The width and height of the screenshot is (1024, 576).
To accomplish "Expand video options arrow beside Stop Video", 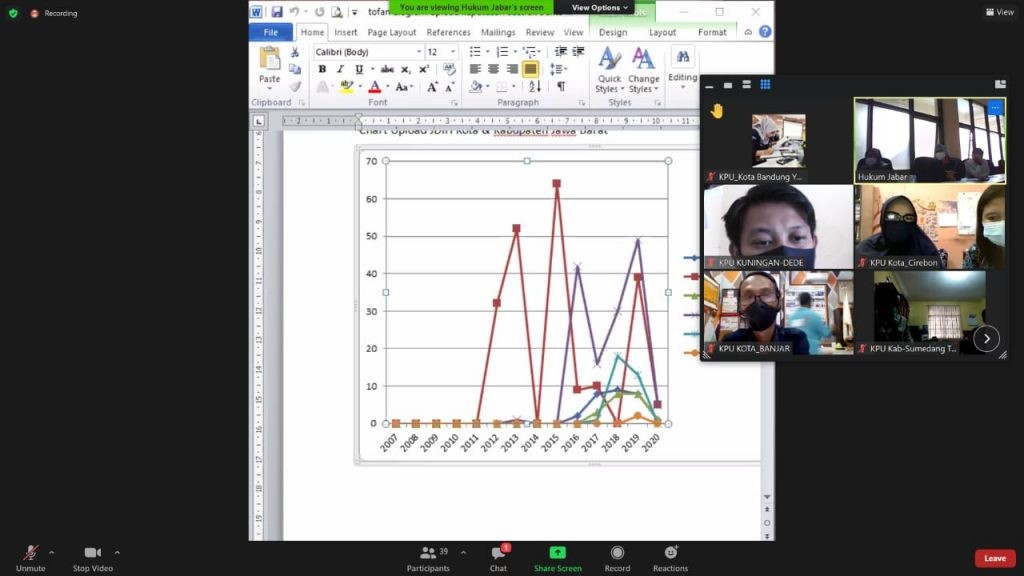I will coord(117,552).
